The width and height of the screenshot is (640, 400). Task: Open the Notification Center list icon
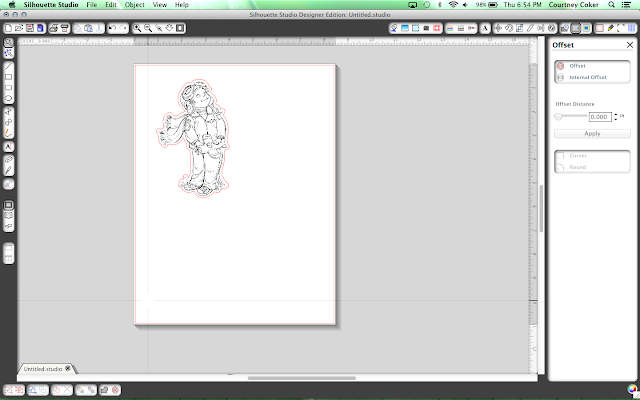click(626, 5)
